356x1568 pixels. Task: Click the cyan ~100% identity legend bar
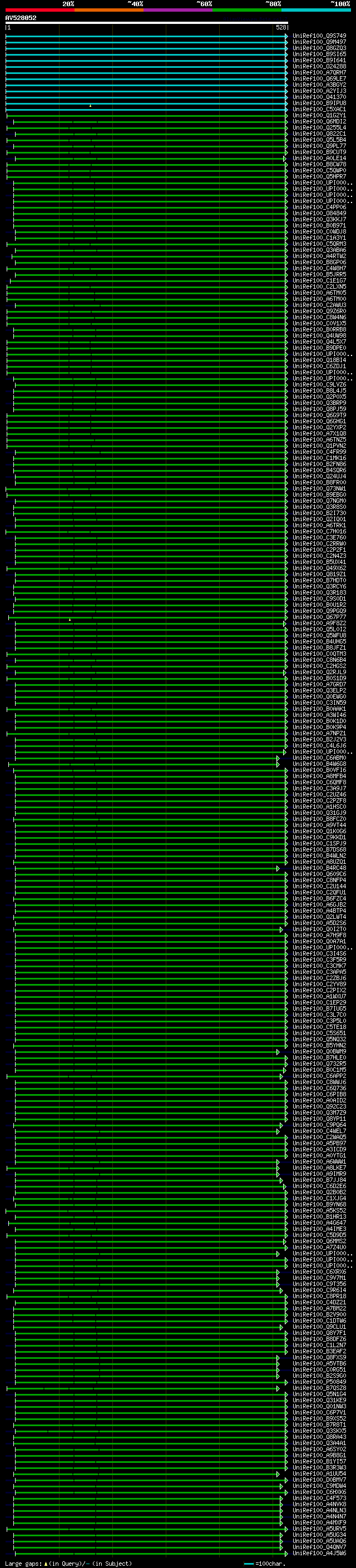[316, 10]
